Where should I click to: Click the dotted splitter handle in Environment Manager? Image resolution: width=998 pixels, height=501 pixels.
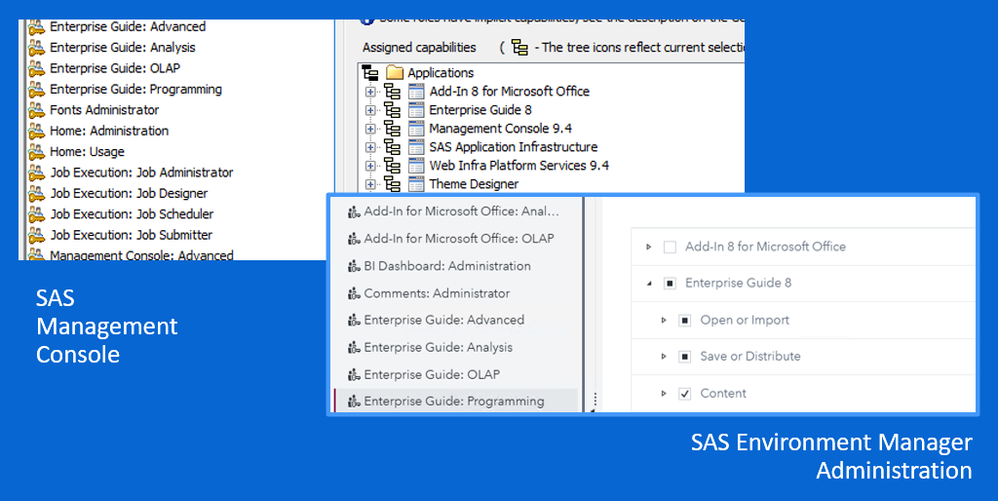click(x=595, y=399)
